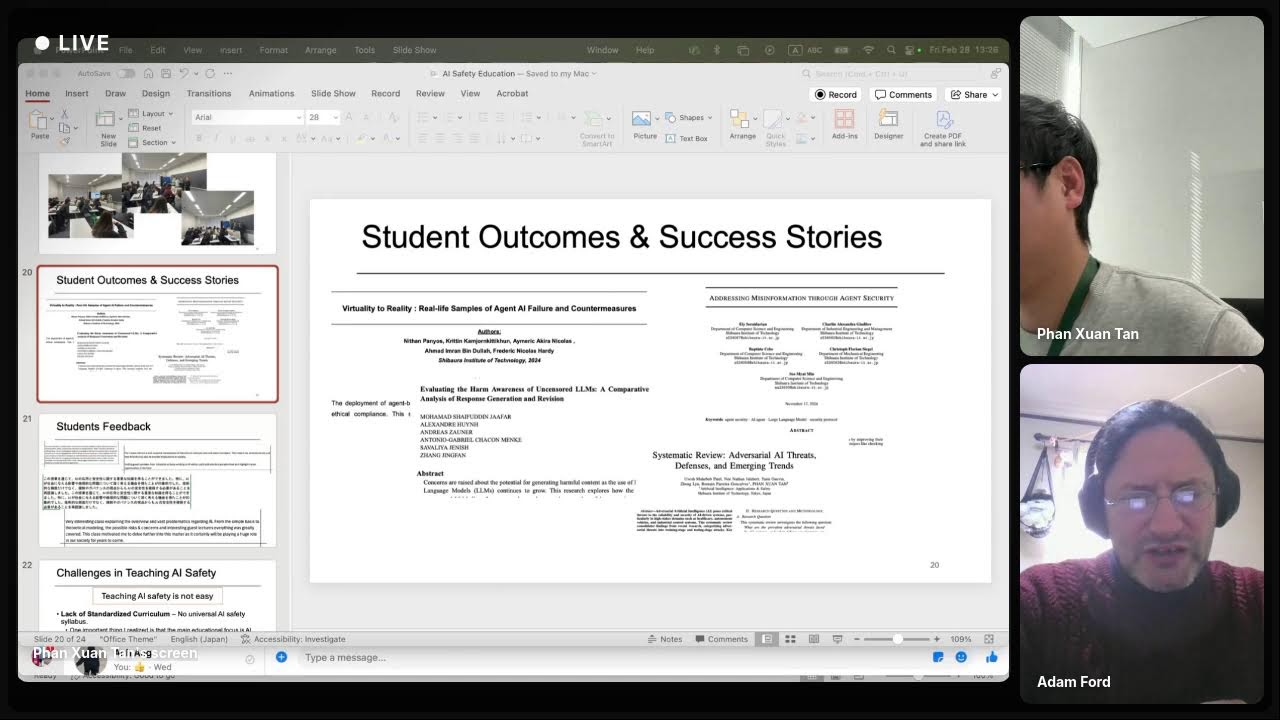Click the Save icon in title bar
1280x720 pixels.
(x=165, y=73)
